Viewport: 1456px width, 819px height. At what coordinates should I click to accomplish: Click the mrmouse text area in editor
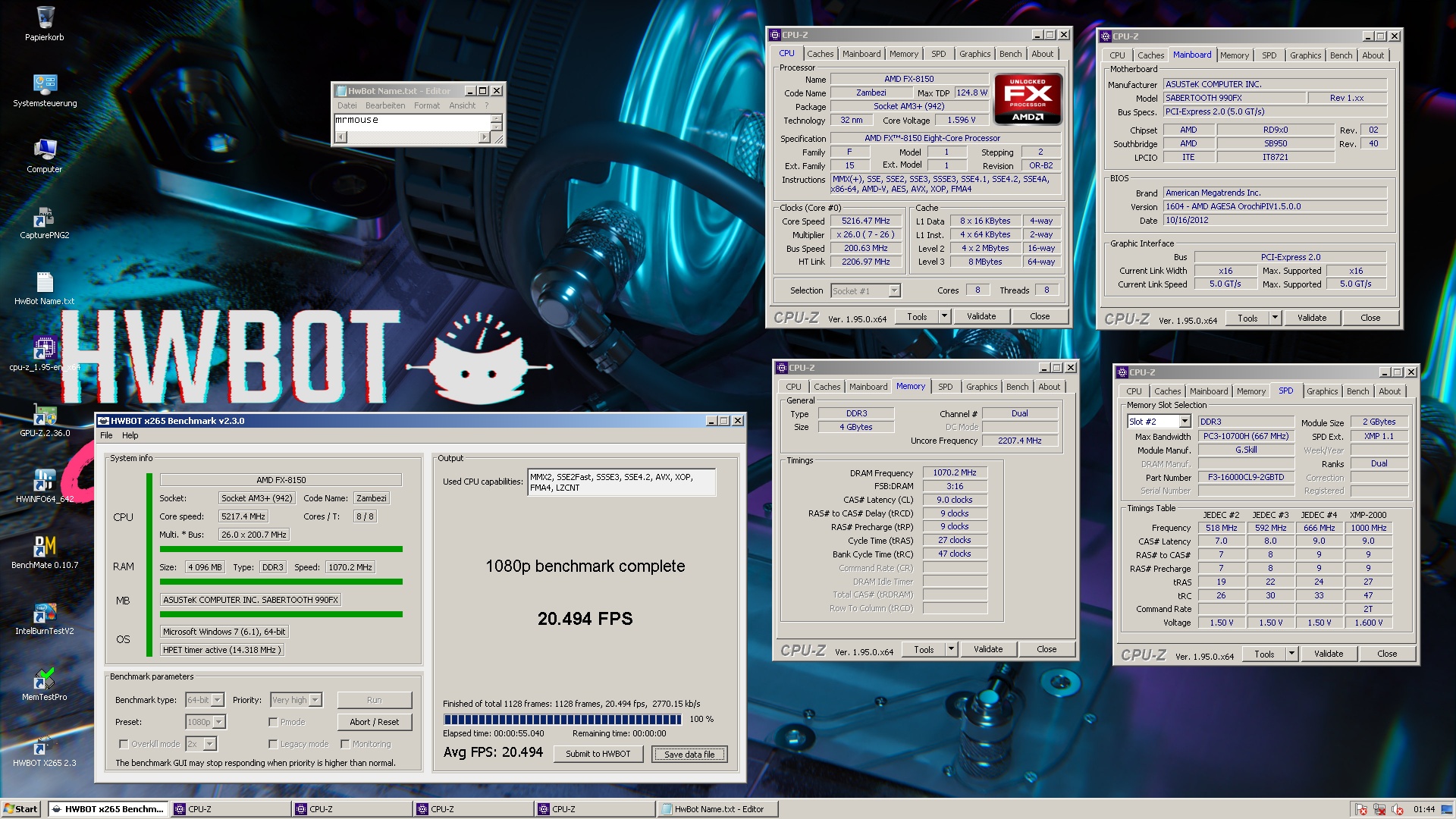click(x=413, y=123)
